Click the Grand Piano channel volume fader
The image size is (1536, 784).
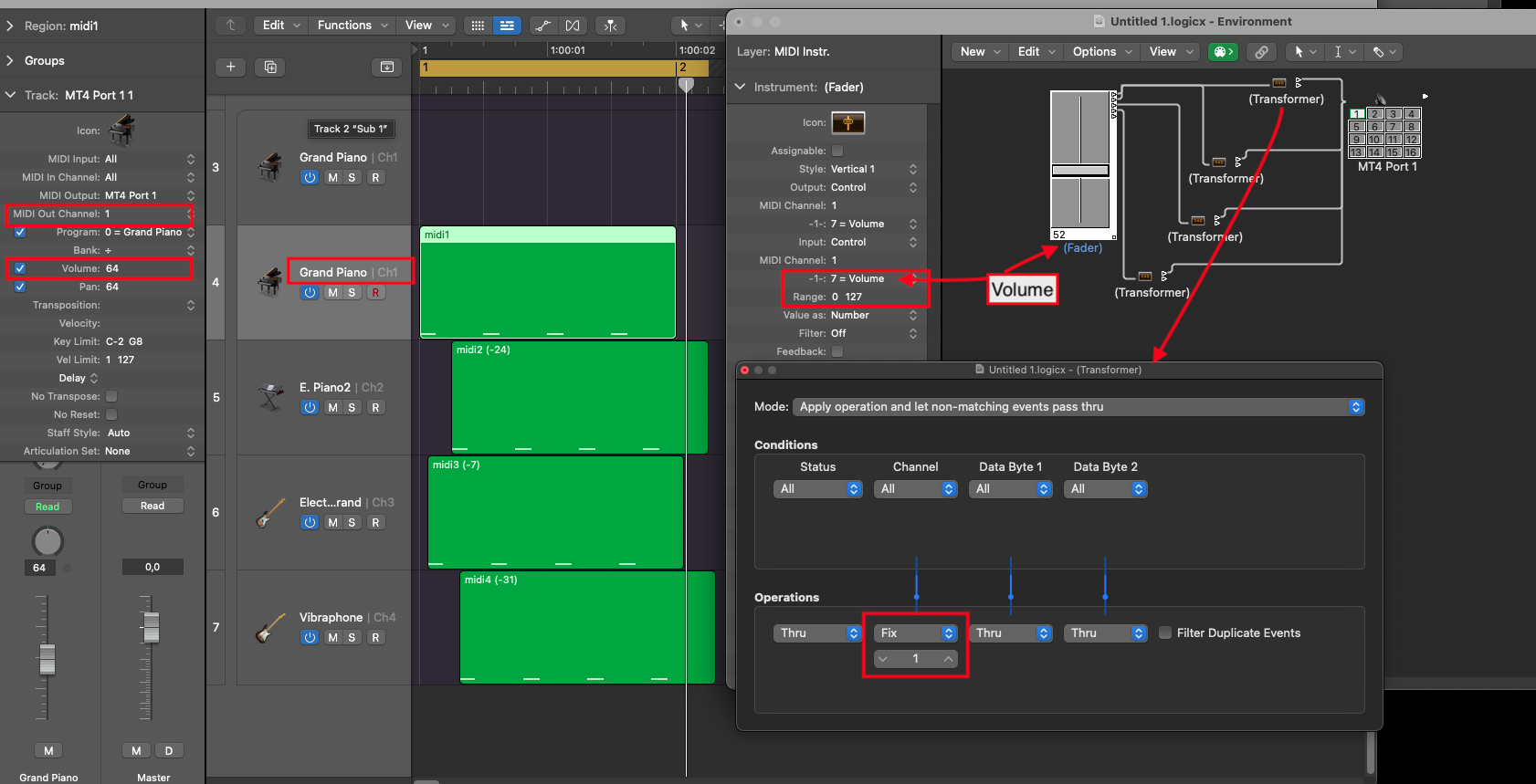click(x=47, y=659)
